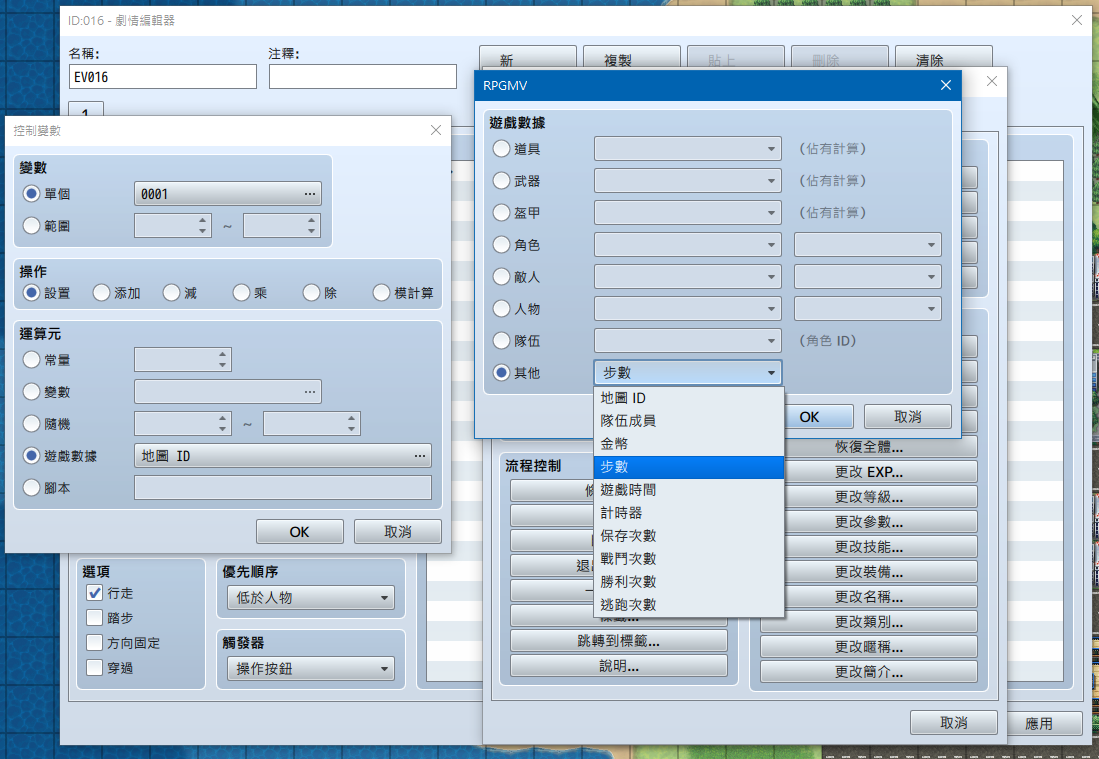Select 常量 operand radio button

[x=32, y=360]
